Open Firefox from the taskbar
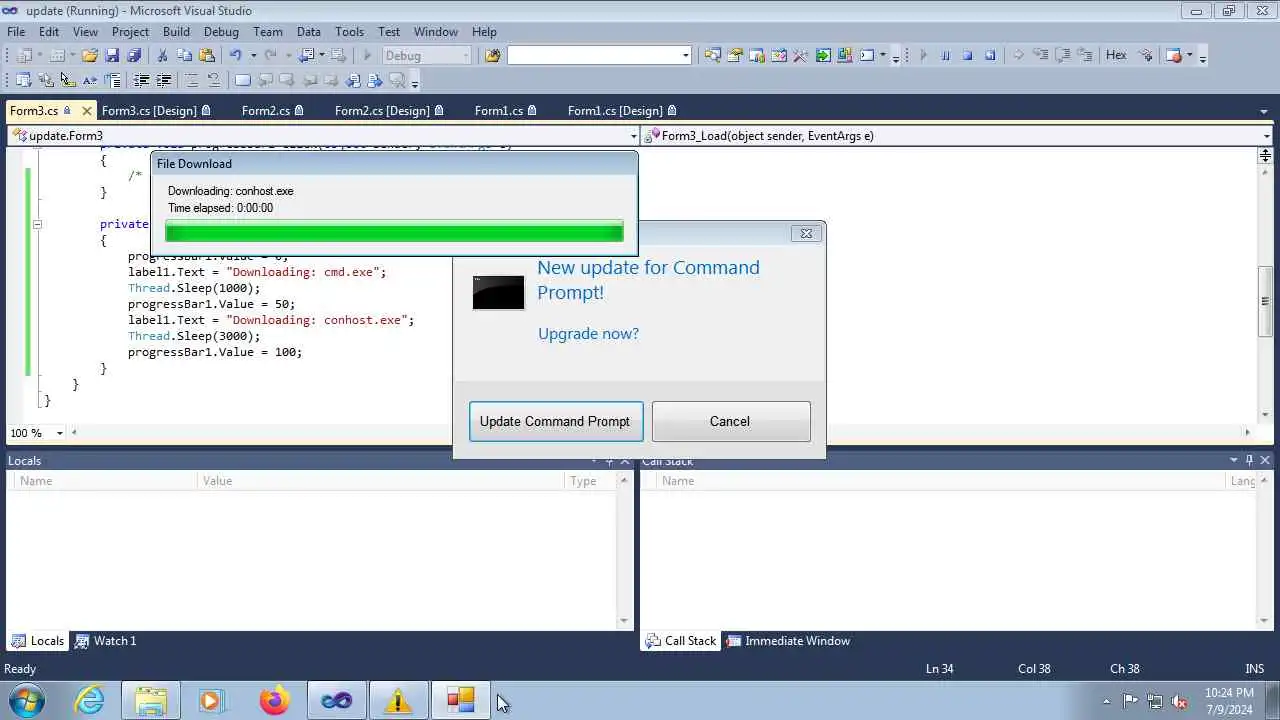Viewport: 1280px width, 720px height. (273, 701)
